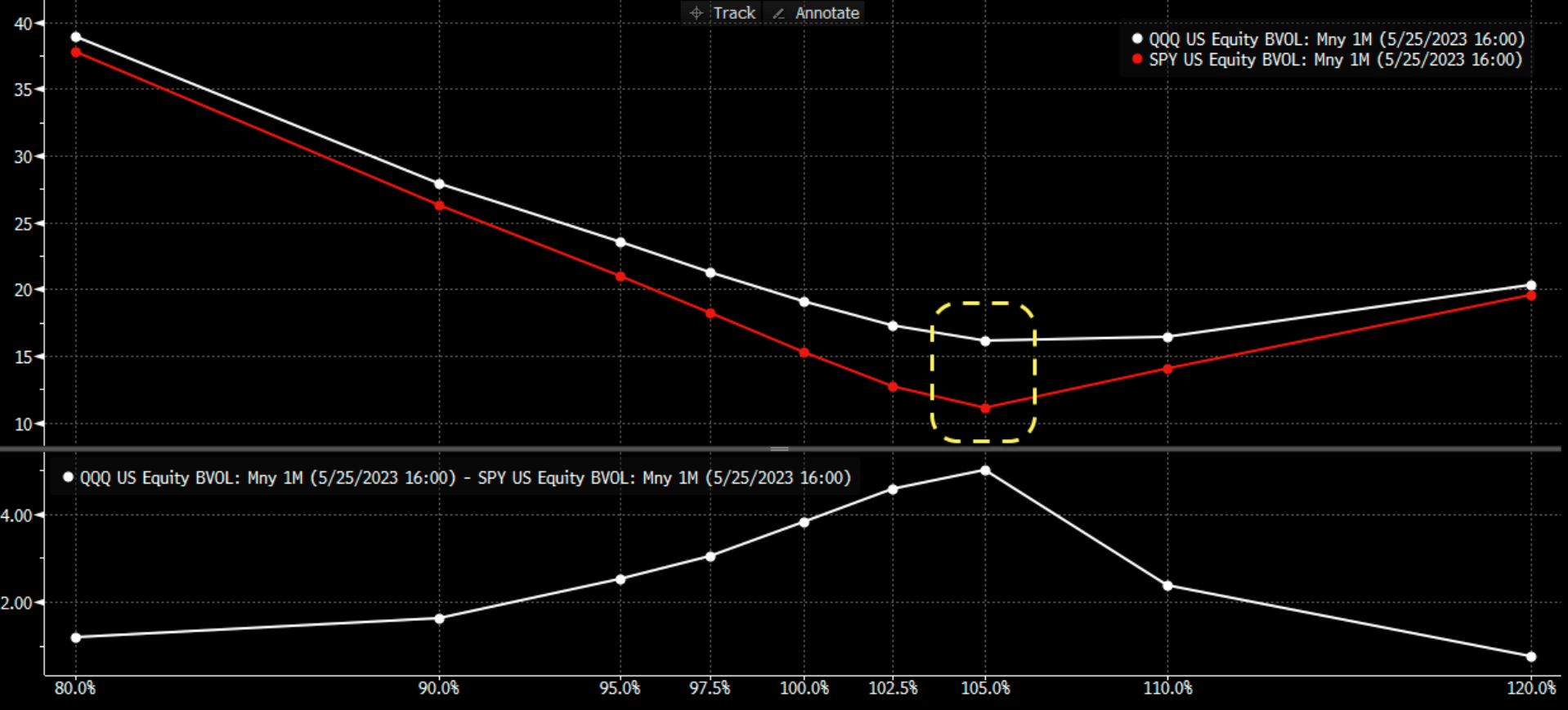Click the 102.5% x-axis label
The width and height of the screenshot is (1568, 710).
coord(893,688)
